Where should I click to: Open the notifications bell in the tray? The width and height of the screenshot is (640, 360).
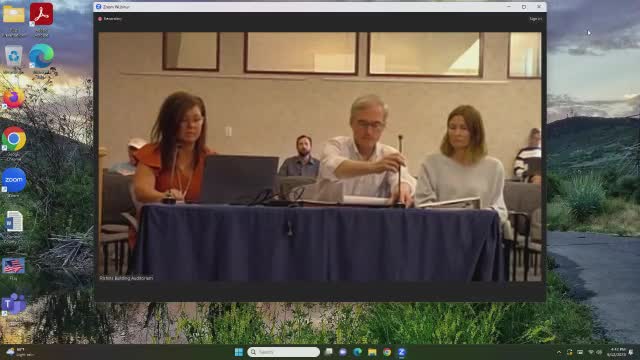coord(631,352)
